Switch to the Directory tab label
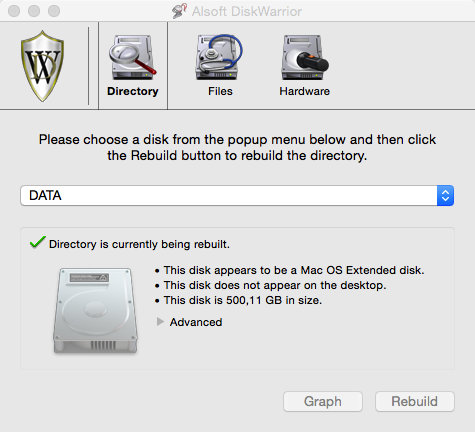 tap(133, 91)
